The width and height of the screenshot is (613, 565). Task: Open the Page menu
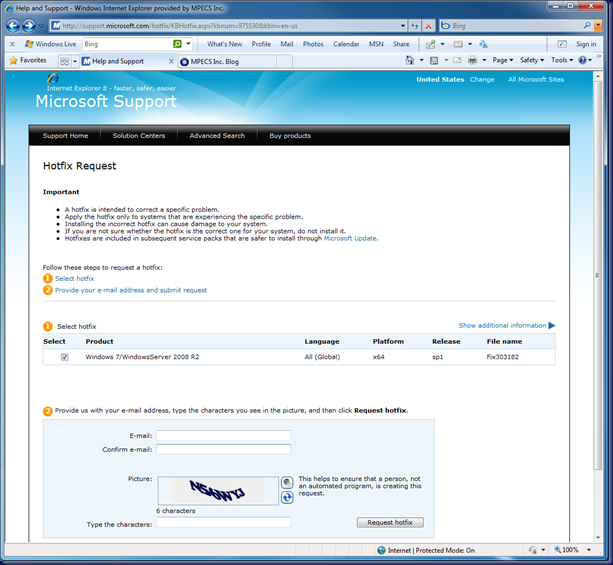[503, 60]
